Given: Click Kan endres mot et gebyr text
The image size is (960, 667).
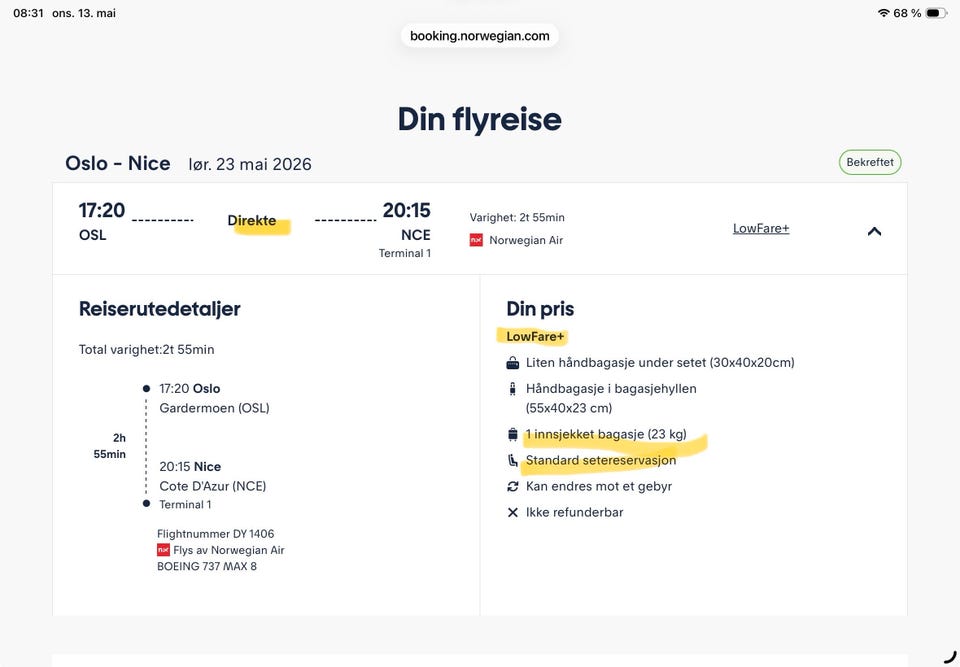Looking at the screenshot, I should (x=599, y=486).
